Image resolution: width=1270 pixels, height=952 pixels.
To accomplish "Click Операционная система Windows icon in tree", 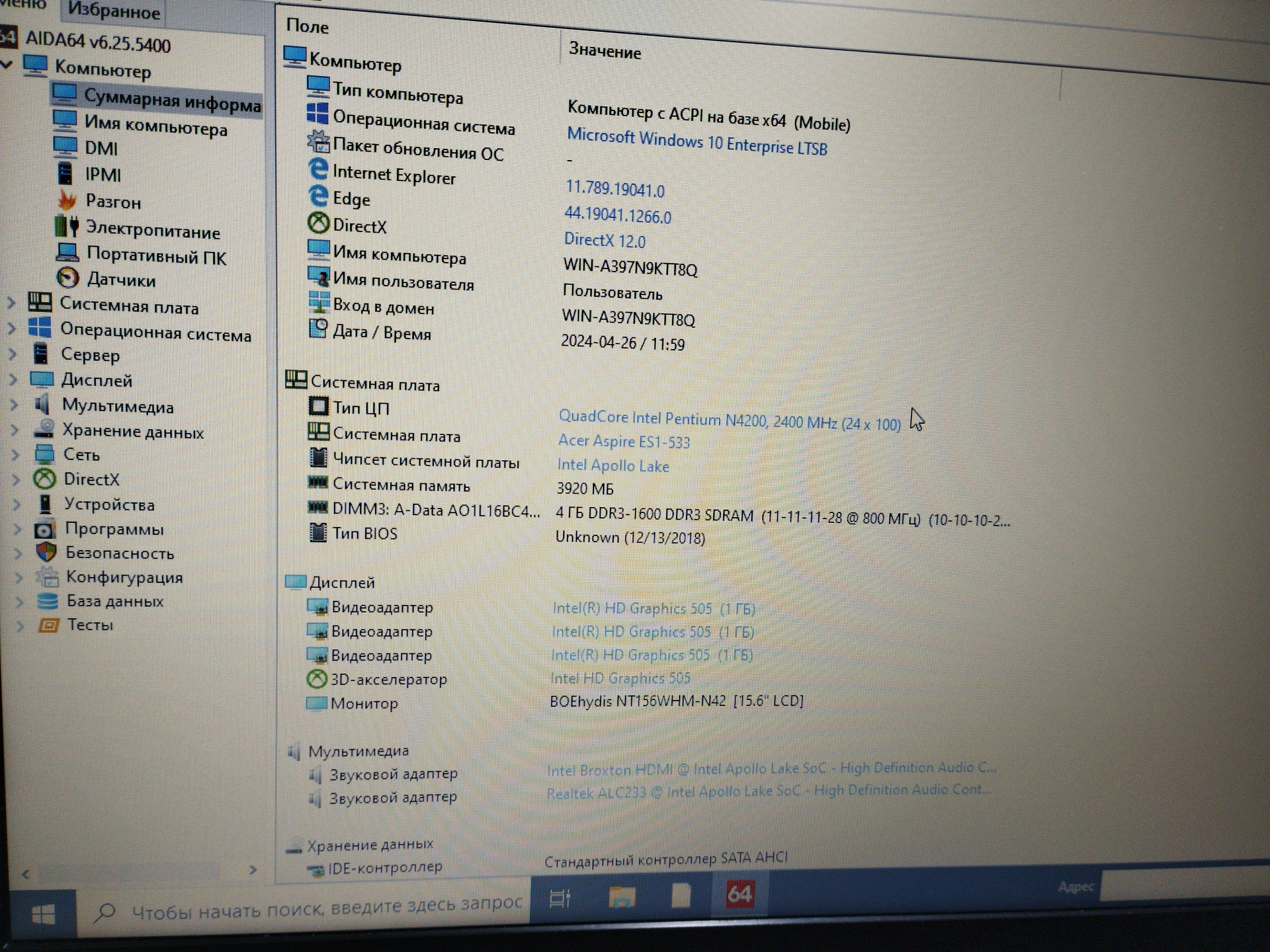I will (x=40, y=327).
